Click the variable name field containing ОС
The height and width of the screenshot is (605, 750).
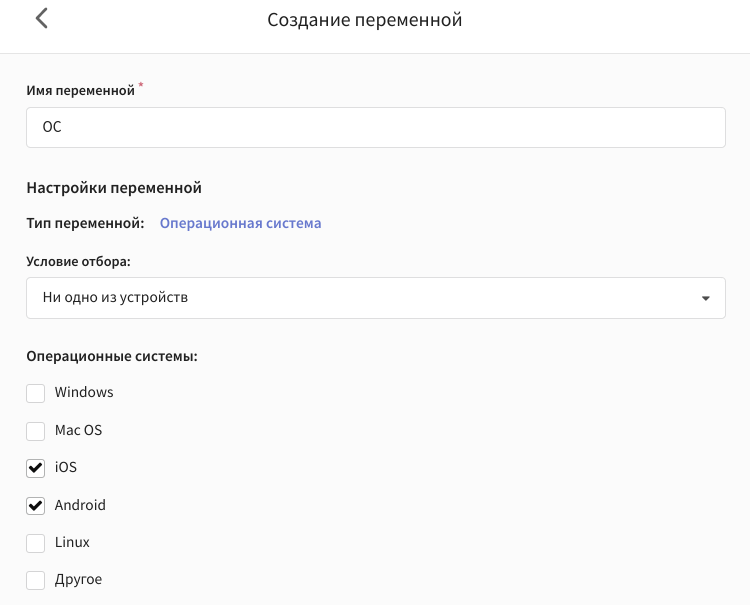point(376,127)
